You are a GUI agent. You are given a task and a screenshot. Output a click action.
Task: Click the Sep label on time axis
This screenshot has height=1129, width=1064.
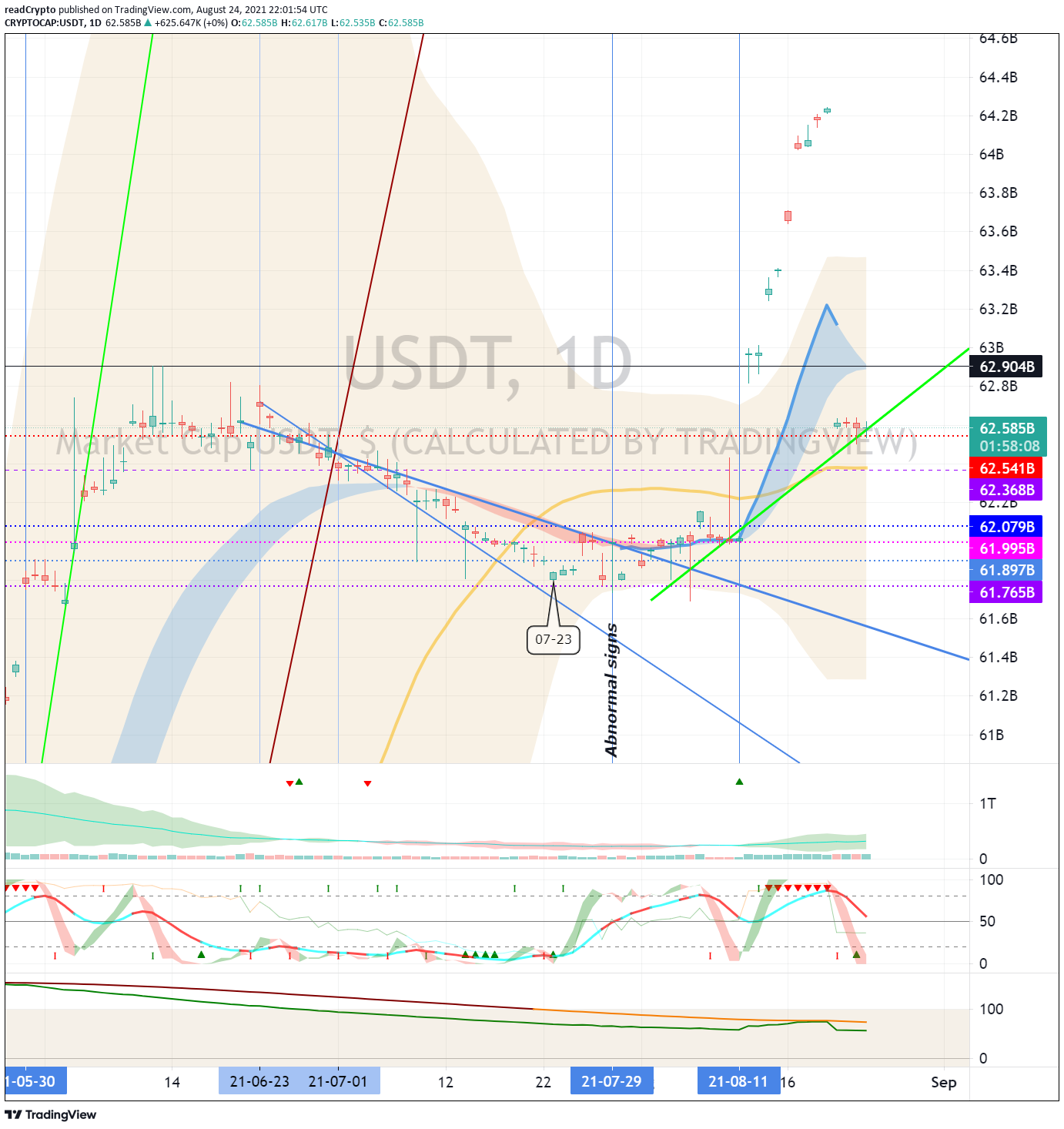coord(944,1082)
